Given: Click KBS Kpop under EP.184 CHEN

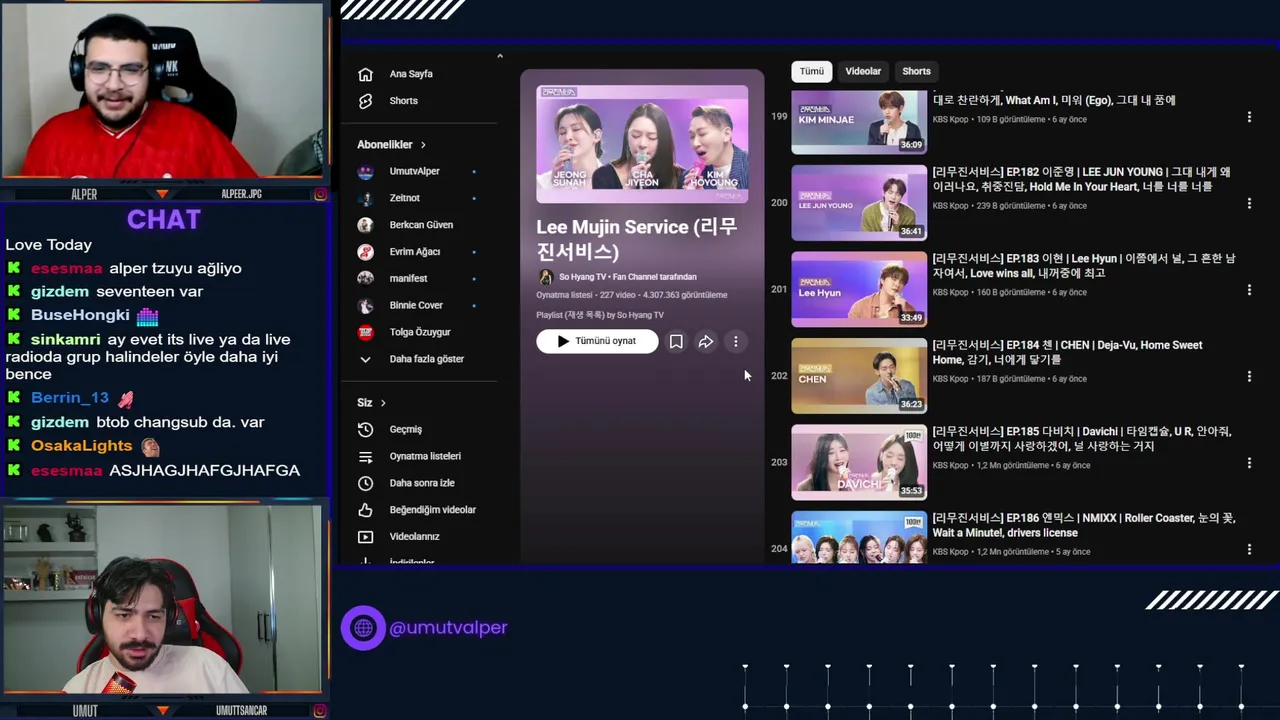Looking at the screenshot, I should click(950, 379).
